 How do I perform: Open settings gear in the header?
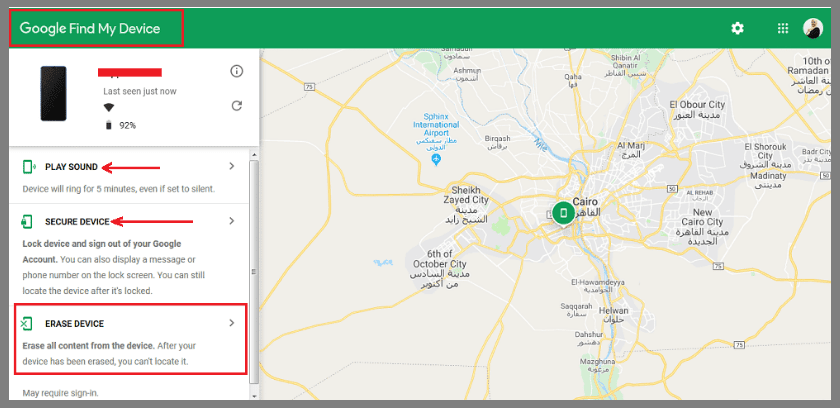[737, 28]
